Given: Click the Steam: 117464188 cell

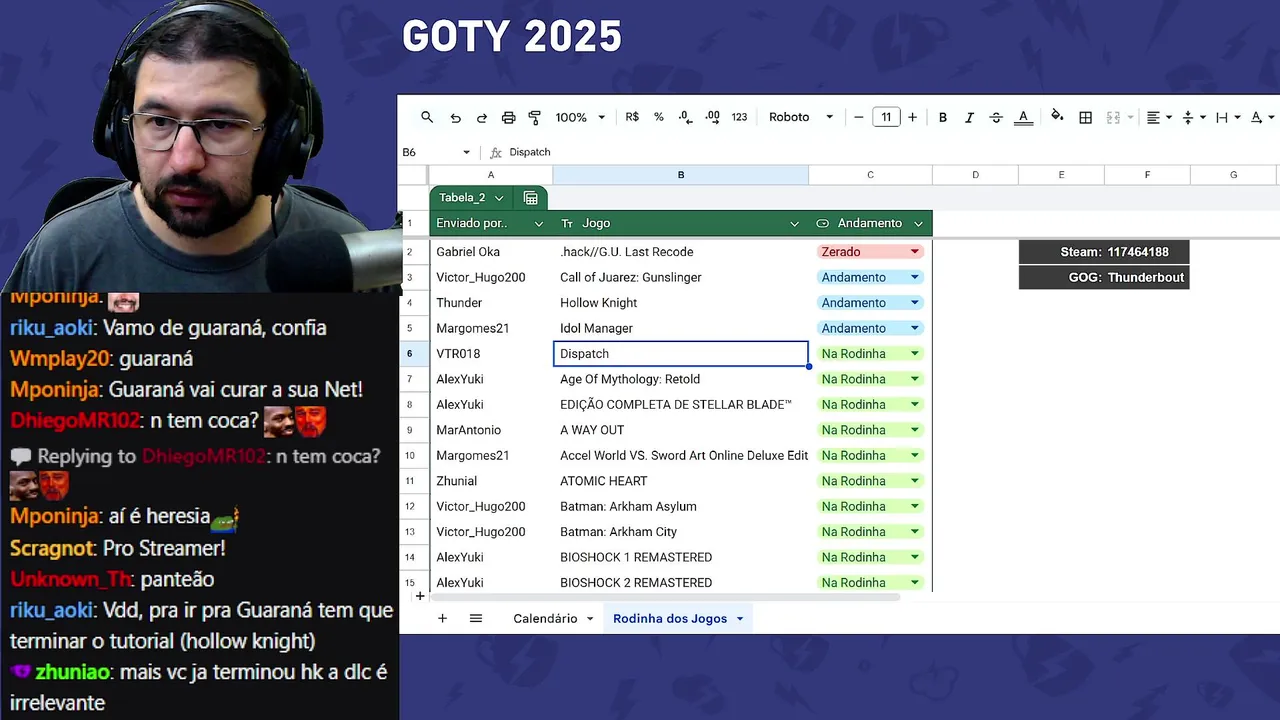Looking at the screenshot, I should pyautogui.click(x=1104, y=252).
